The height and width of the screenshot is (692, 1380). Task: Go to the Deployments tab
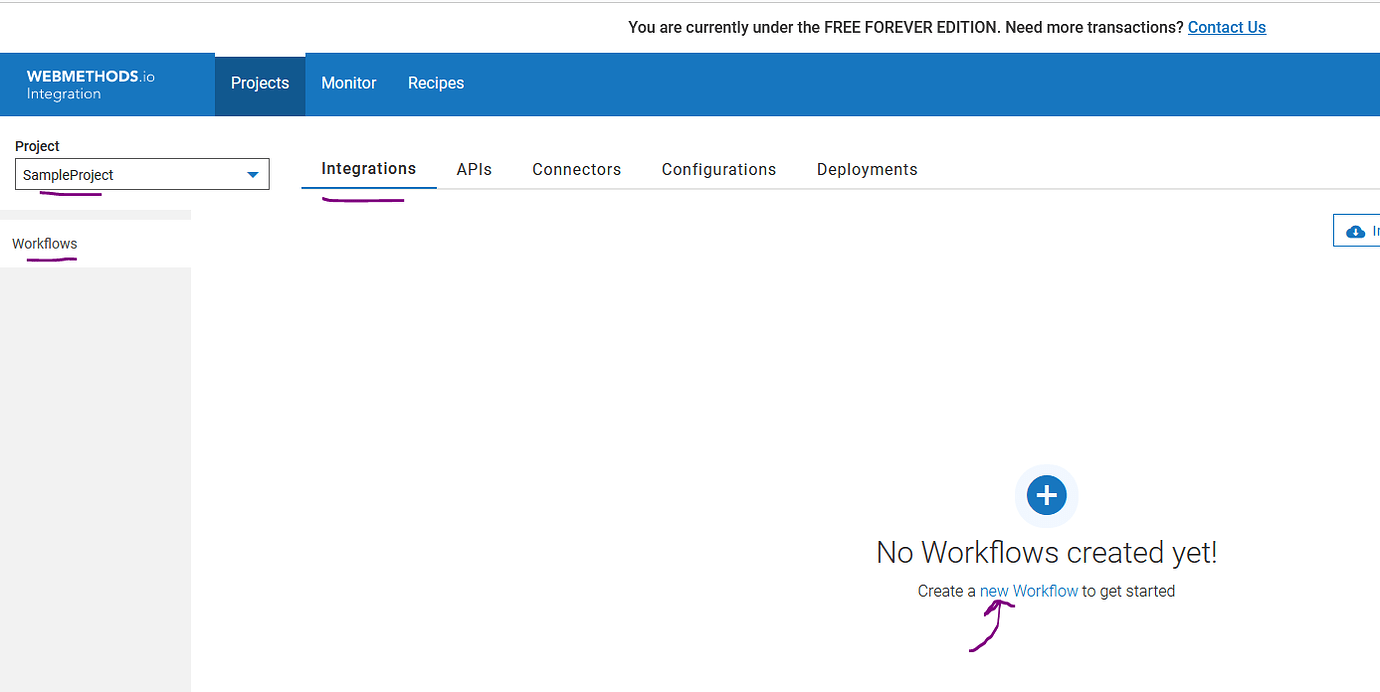(866, 169)
